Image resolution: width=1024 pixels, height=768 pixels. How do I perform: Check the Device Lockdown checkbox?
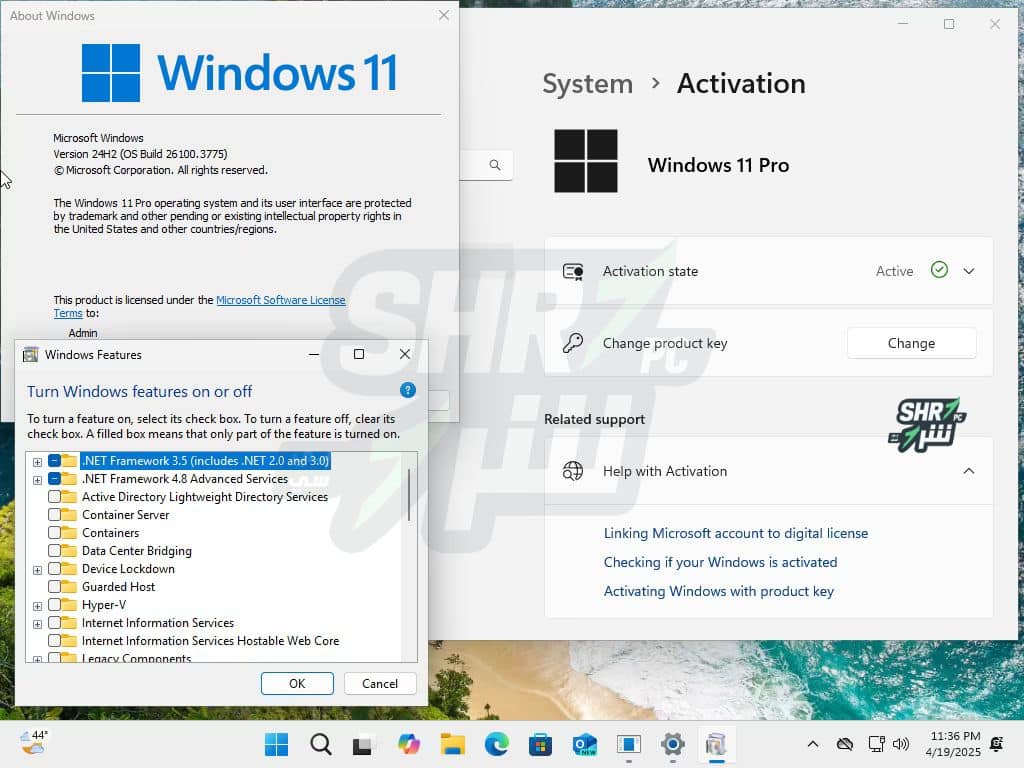pyautogui.click(x=54, y=569)
